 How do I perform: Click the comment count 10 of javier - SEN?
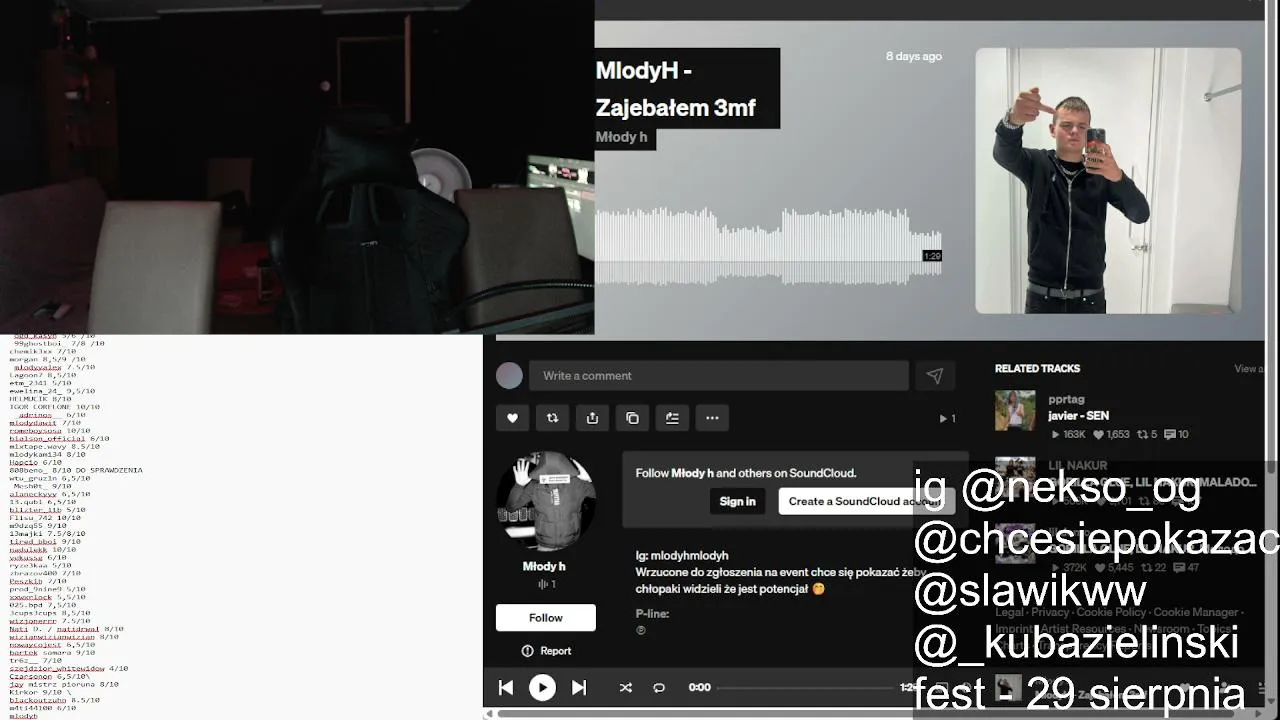(x=1176, y=434)
